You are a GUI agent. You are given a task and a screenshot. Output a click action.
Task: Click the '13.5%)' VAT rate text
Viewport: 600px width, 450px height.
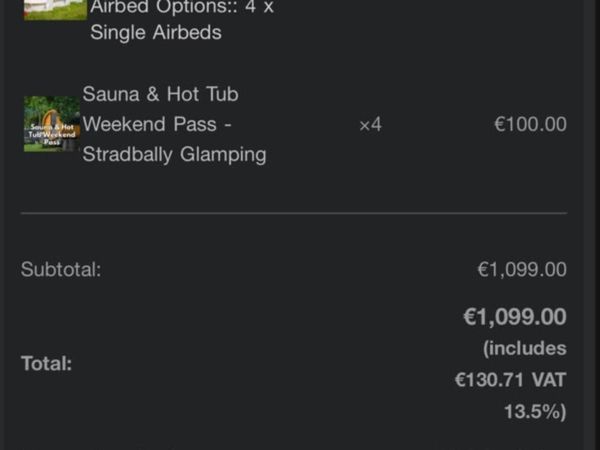(535, 412)
